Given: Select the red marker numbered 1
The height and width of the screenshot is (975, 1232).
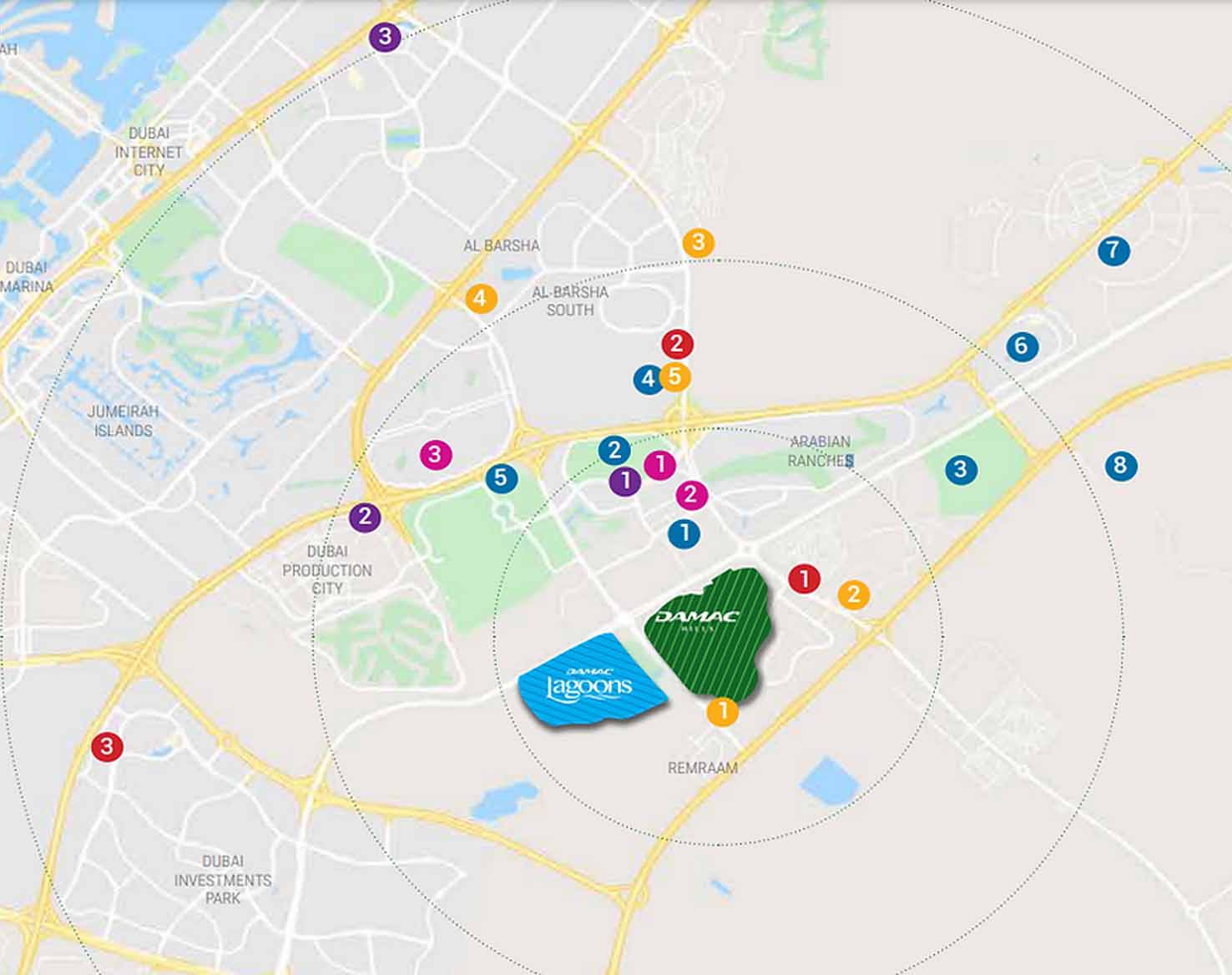Looking at the screenshot, I should point(805,578).
